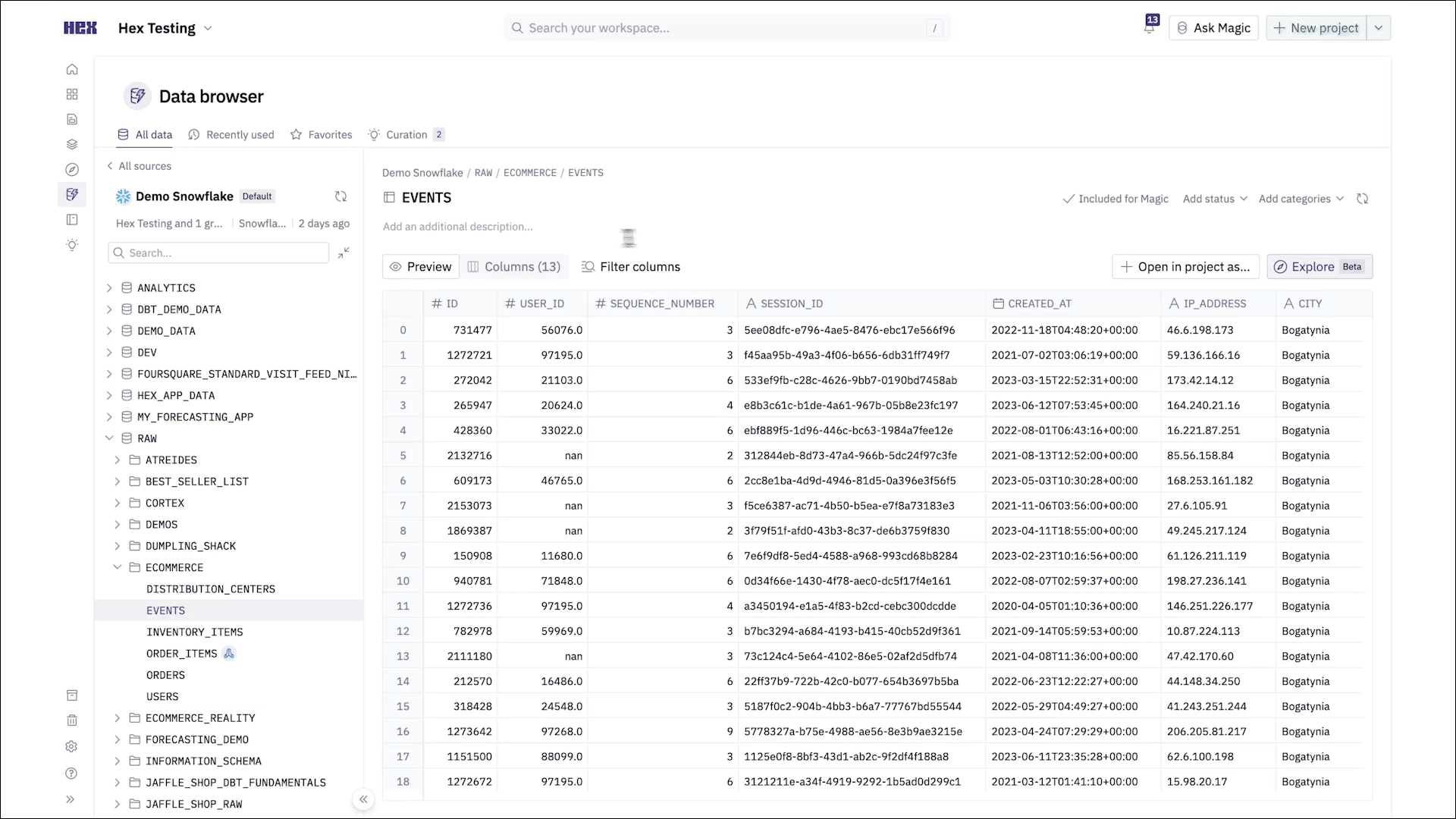The height and width of the screenshot is (819, 1456).
Task: Click Open in project as button
Action: click(1185, 267)
